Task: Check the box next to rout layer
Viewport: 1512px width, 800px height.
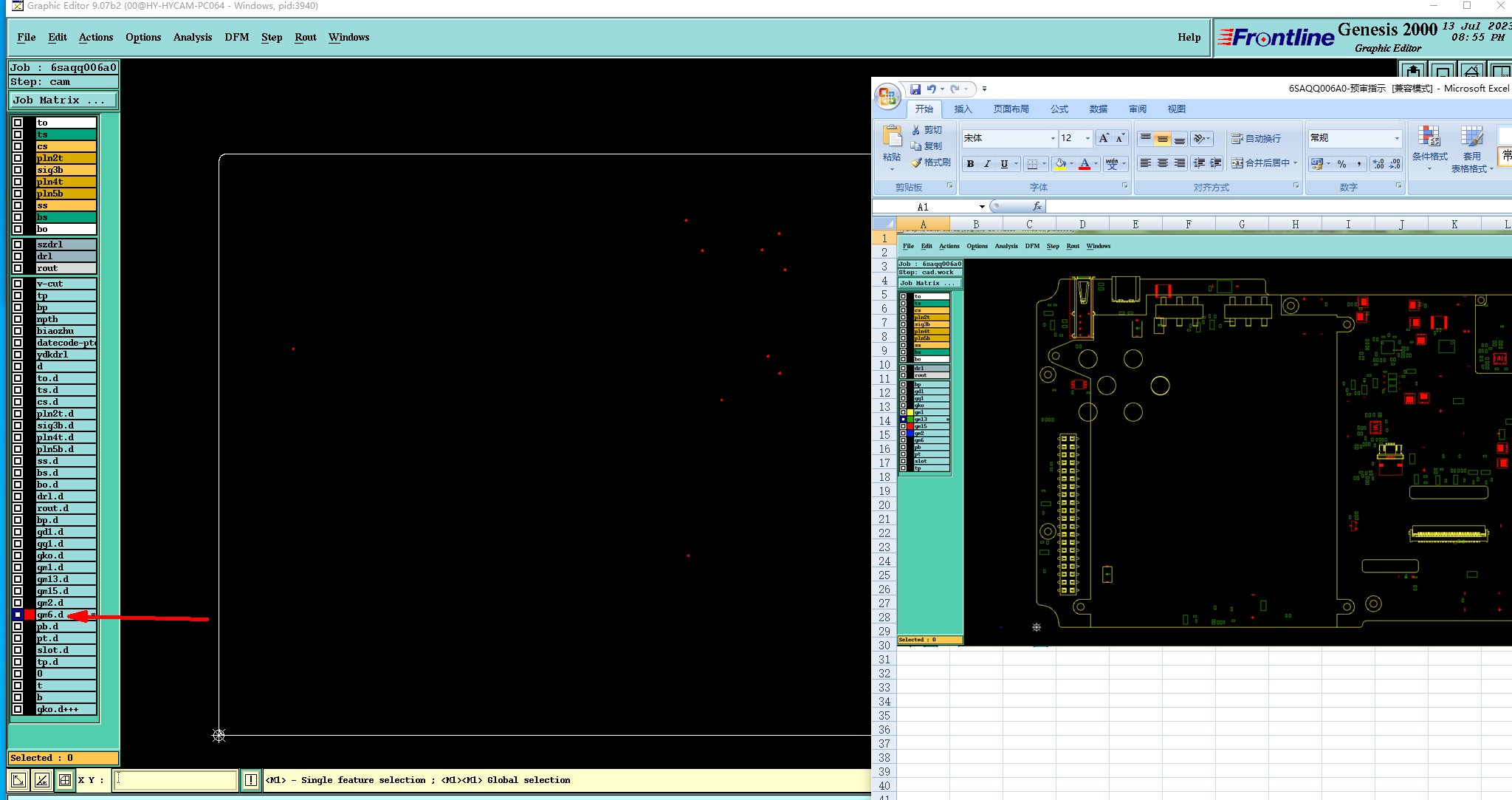Action: 18,268
